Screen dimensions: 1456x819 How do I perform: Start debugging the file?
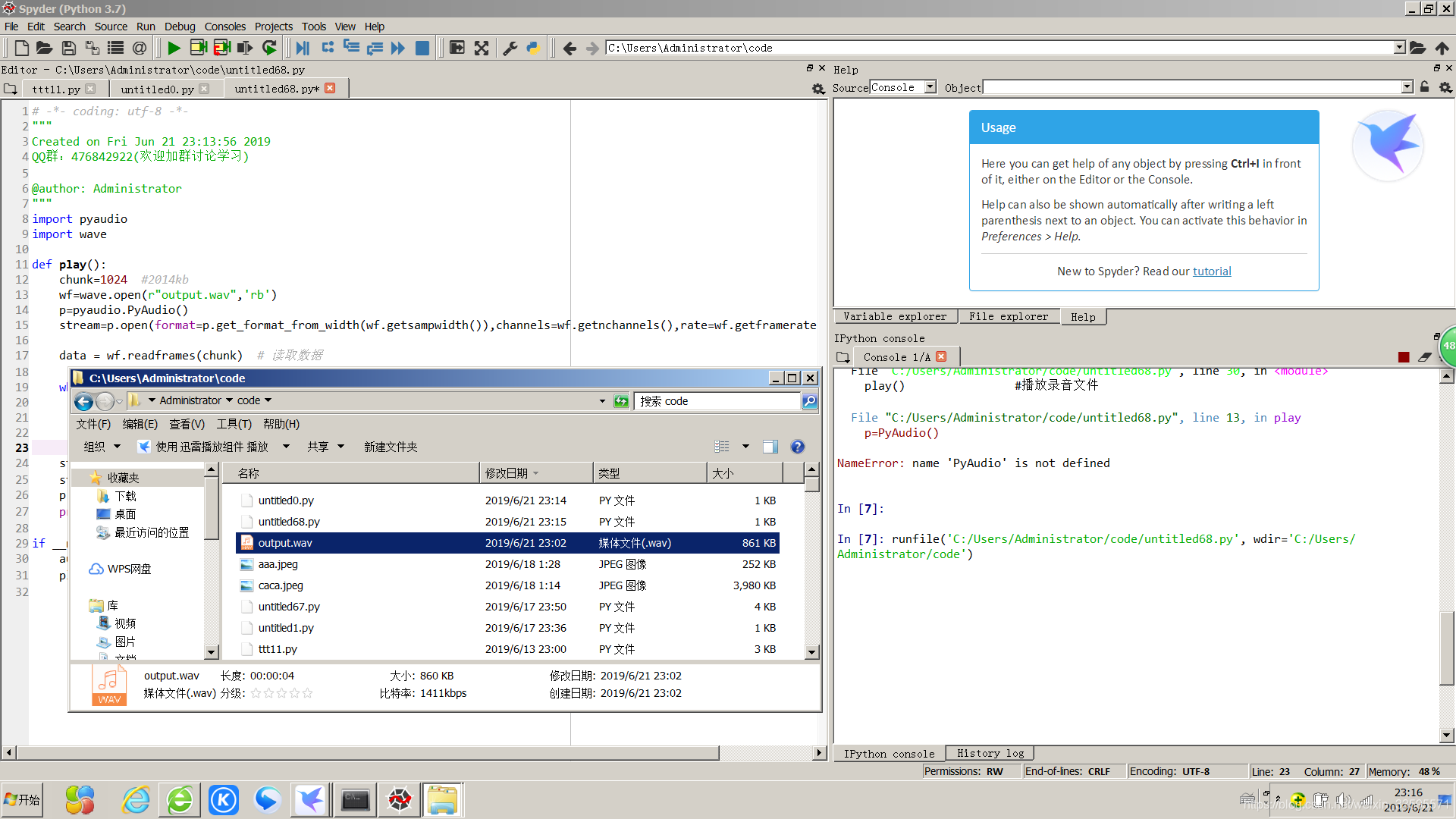tap(303, 48)
